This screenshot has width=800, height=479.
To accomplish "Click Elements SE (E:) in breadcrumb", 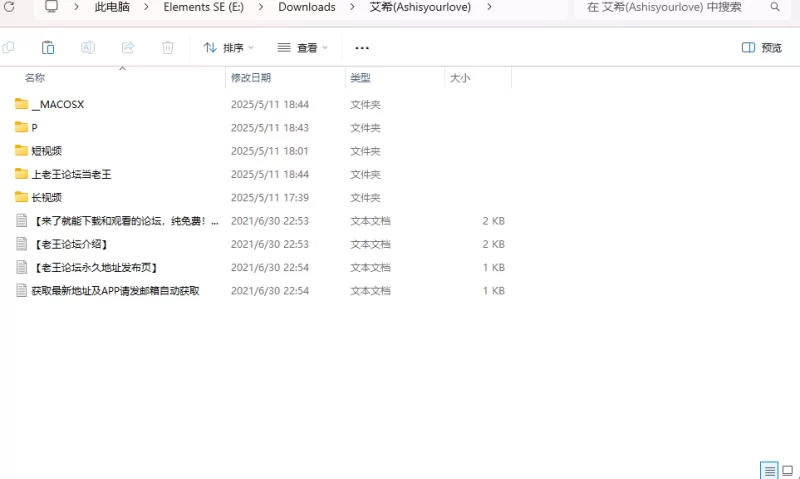I will click(x=204, y=7).
